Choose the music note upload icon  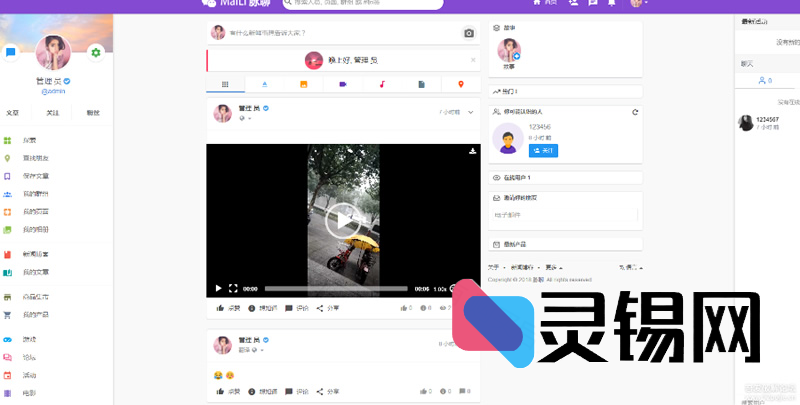tap(382, 84)
